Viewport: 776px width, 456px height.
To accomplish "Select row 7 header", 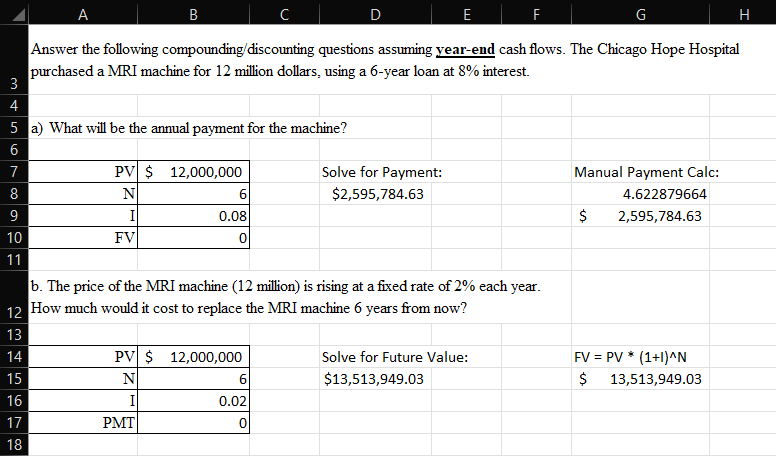I will coord(14,171).
